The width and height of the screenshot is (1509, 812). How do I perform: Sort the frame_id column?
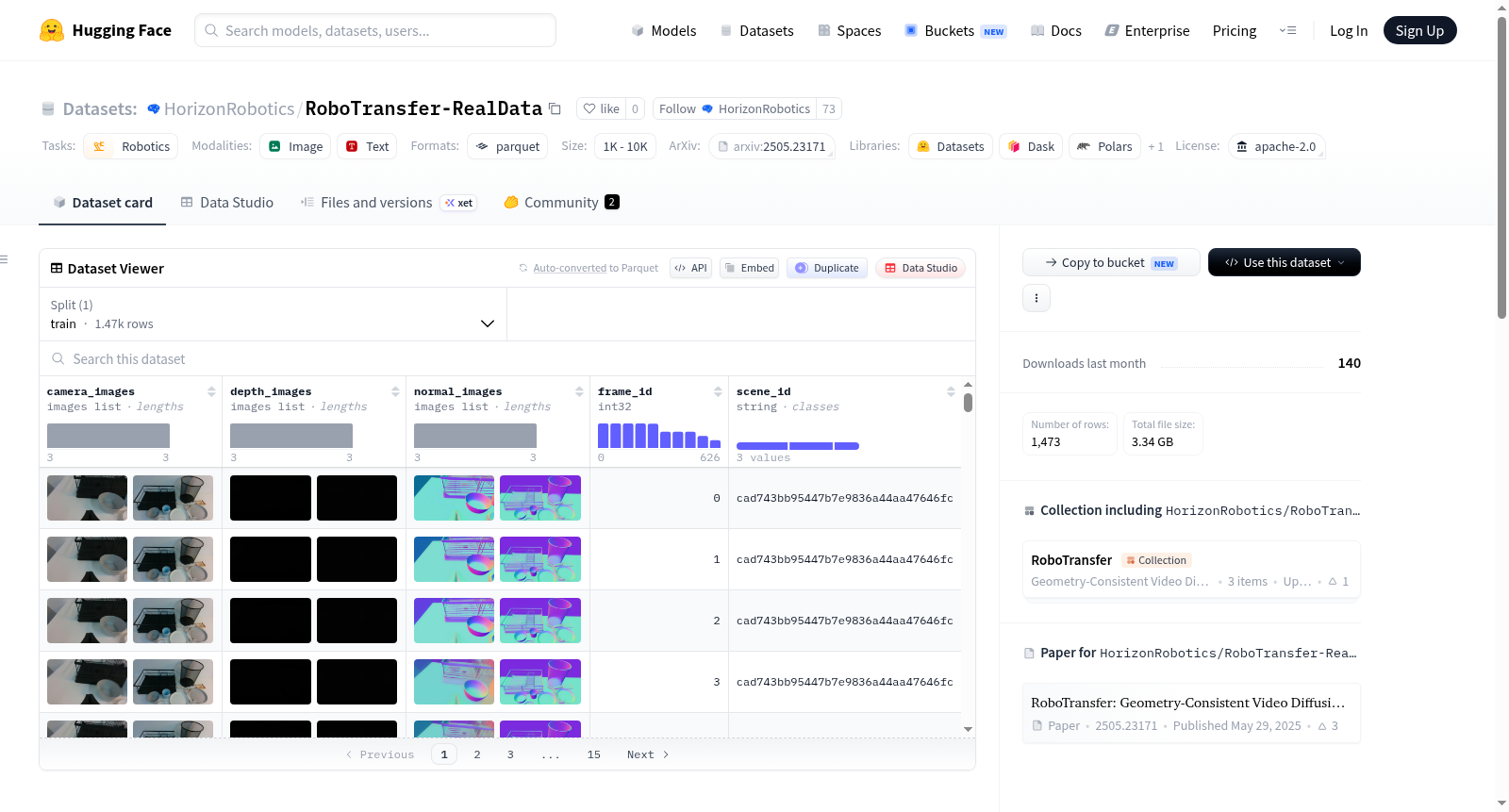pyautogui.click(x=718, y=391)
